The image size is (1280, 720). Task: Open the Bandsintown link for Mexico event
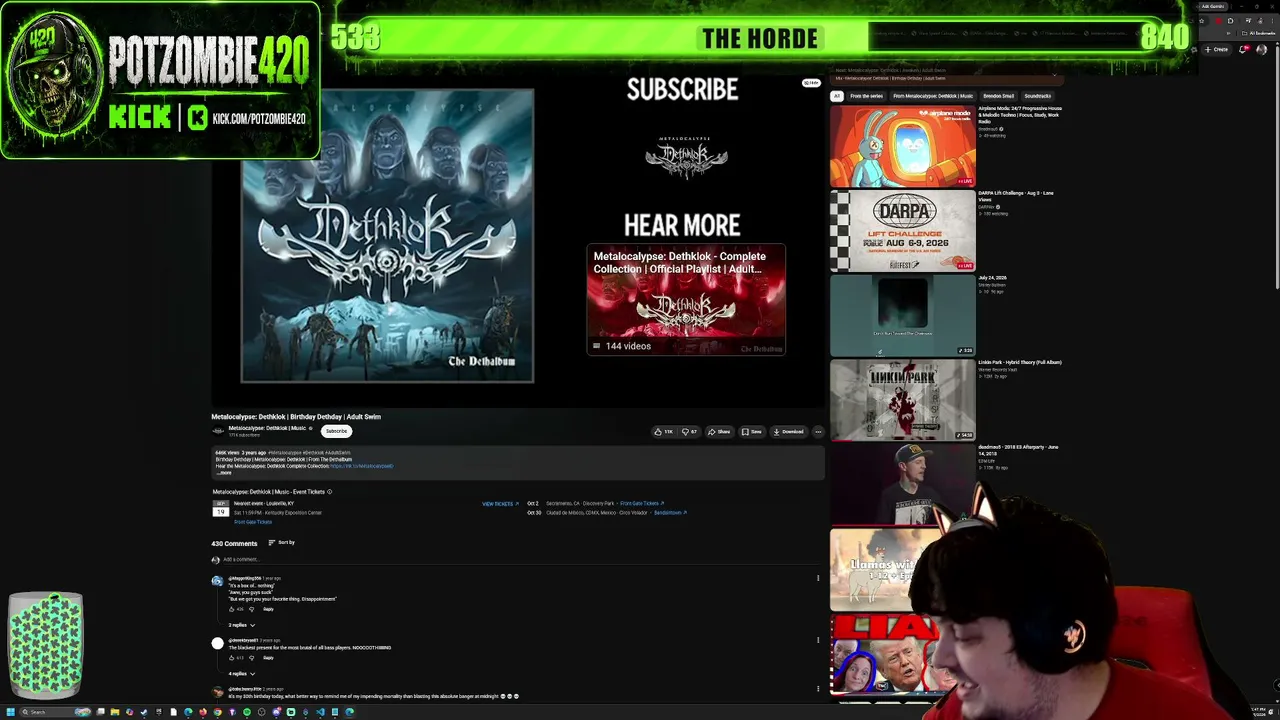point(670,513)
